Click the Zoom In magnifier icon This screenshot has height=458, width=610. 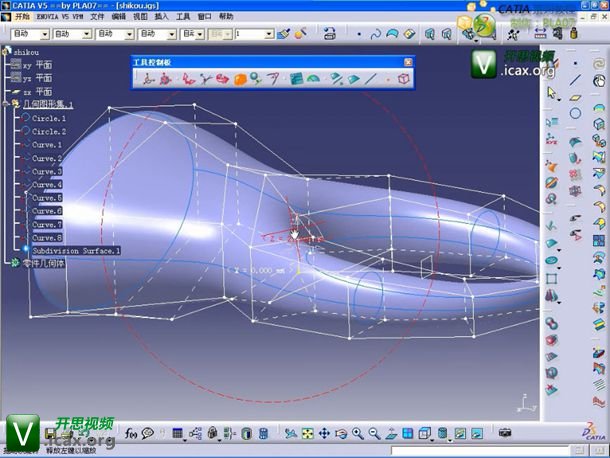point(359,433)
